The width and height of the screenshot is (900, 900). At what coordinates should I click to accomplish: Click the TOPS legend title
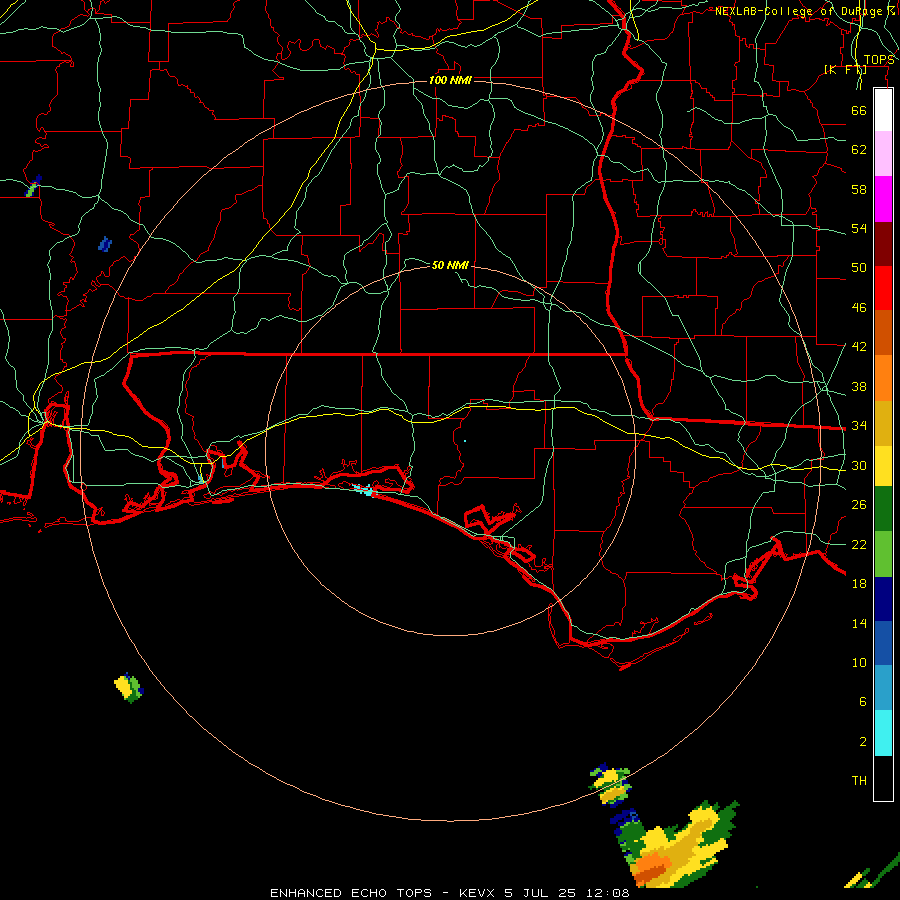click(x=879, y=60)
